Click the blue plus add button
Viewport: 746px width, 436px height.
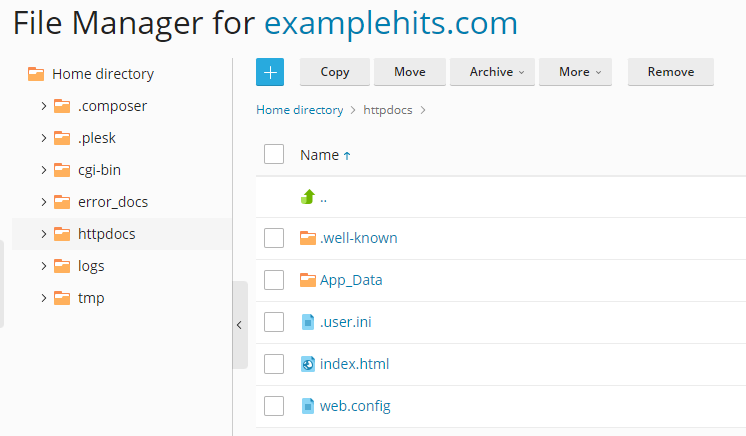pyautogui.click(x=270, y=72)
